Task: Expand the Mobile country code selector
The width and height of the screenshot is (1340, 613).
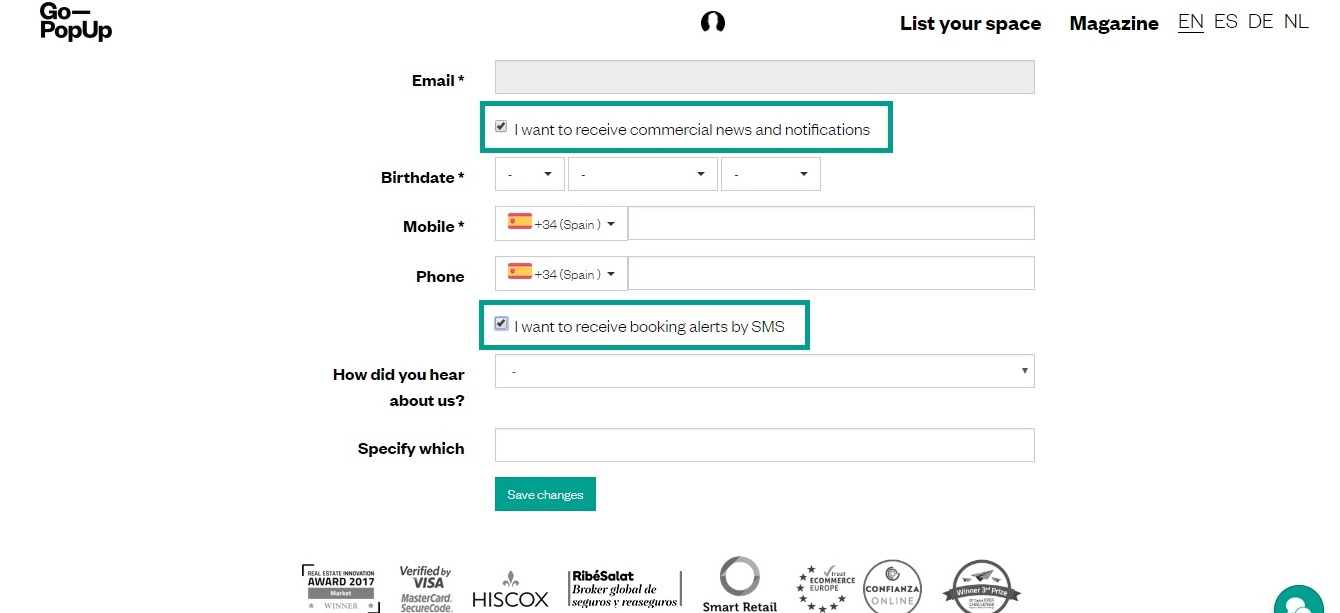Action: click(x=561, y=224)
